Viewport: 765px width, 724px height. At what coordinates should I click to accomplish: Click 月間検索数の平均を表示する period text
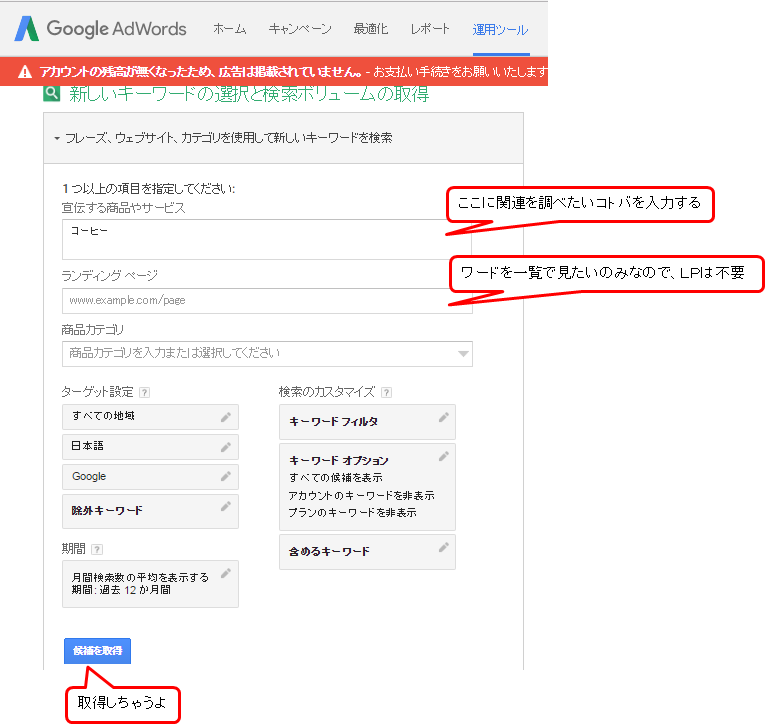click(x=140, y=578)
